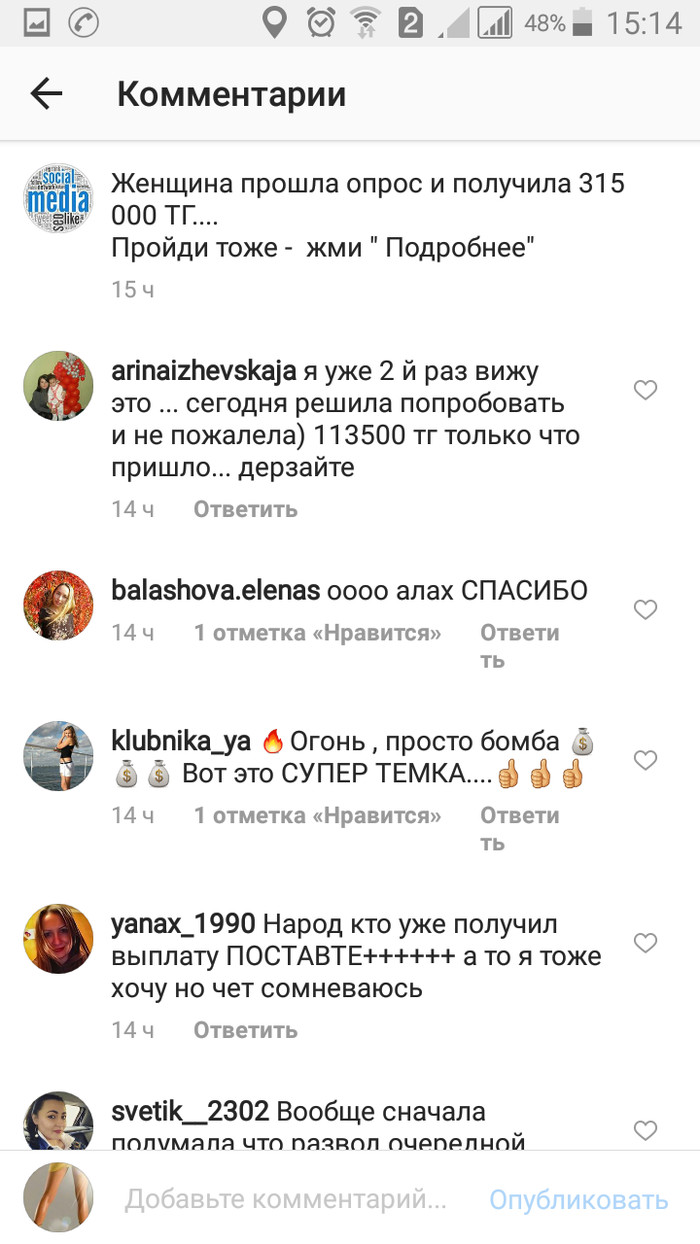The image size is (700, 1244).
Task: Tap the heart next to the svetik__2302 comment
Action: tap(646, 1131)
